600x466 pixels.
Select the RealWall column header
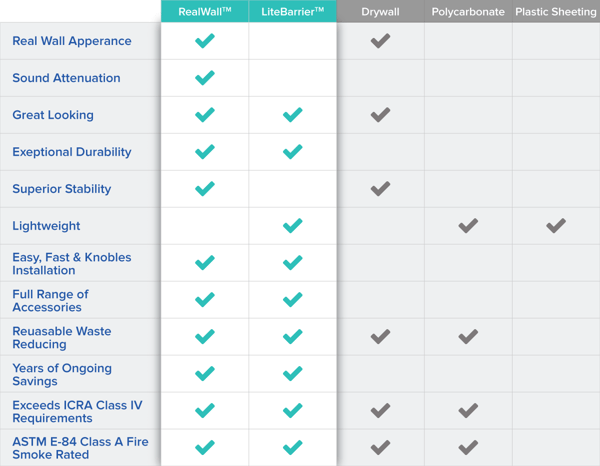point(205,11)
